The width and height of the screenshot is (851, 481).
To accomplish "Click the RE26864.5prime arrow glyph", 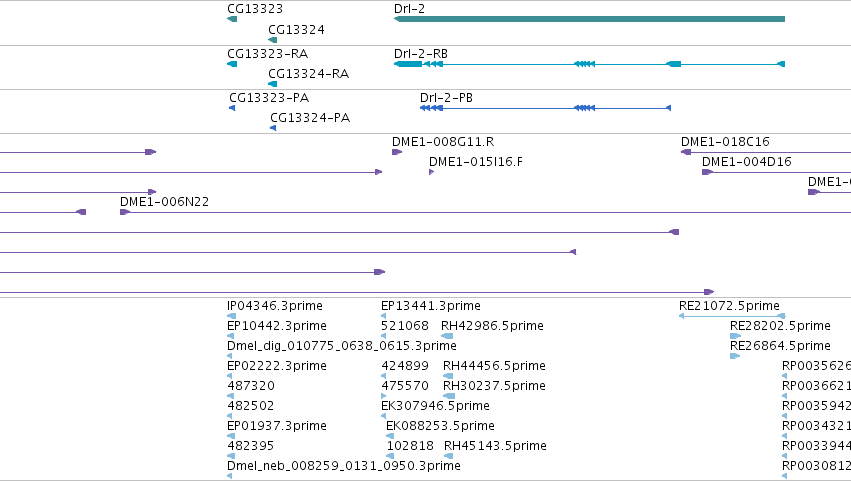I will point(735,356).
